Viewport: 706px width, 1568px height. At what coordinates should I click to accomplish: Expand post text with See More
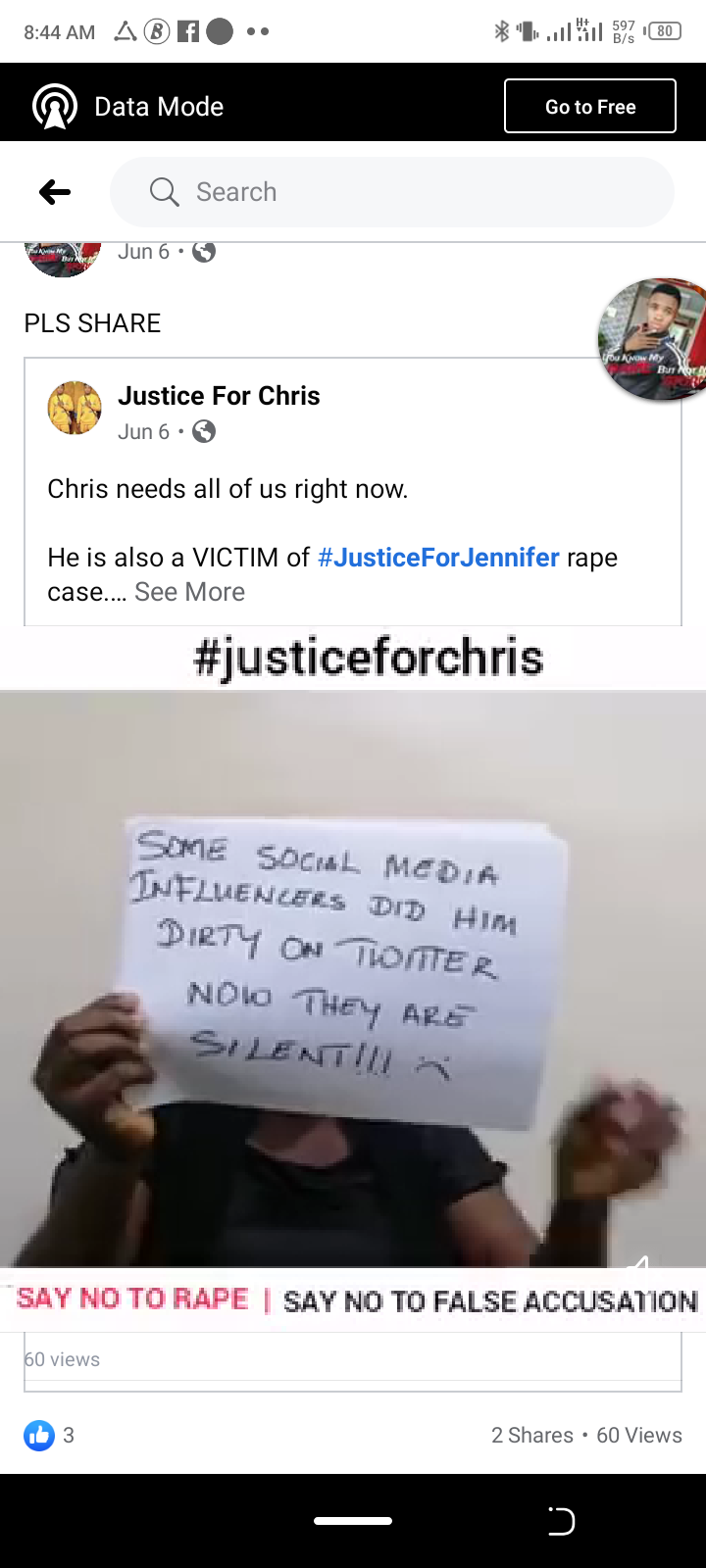189,592
